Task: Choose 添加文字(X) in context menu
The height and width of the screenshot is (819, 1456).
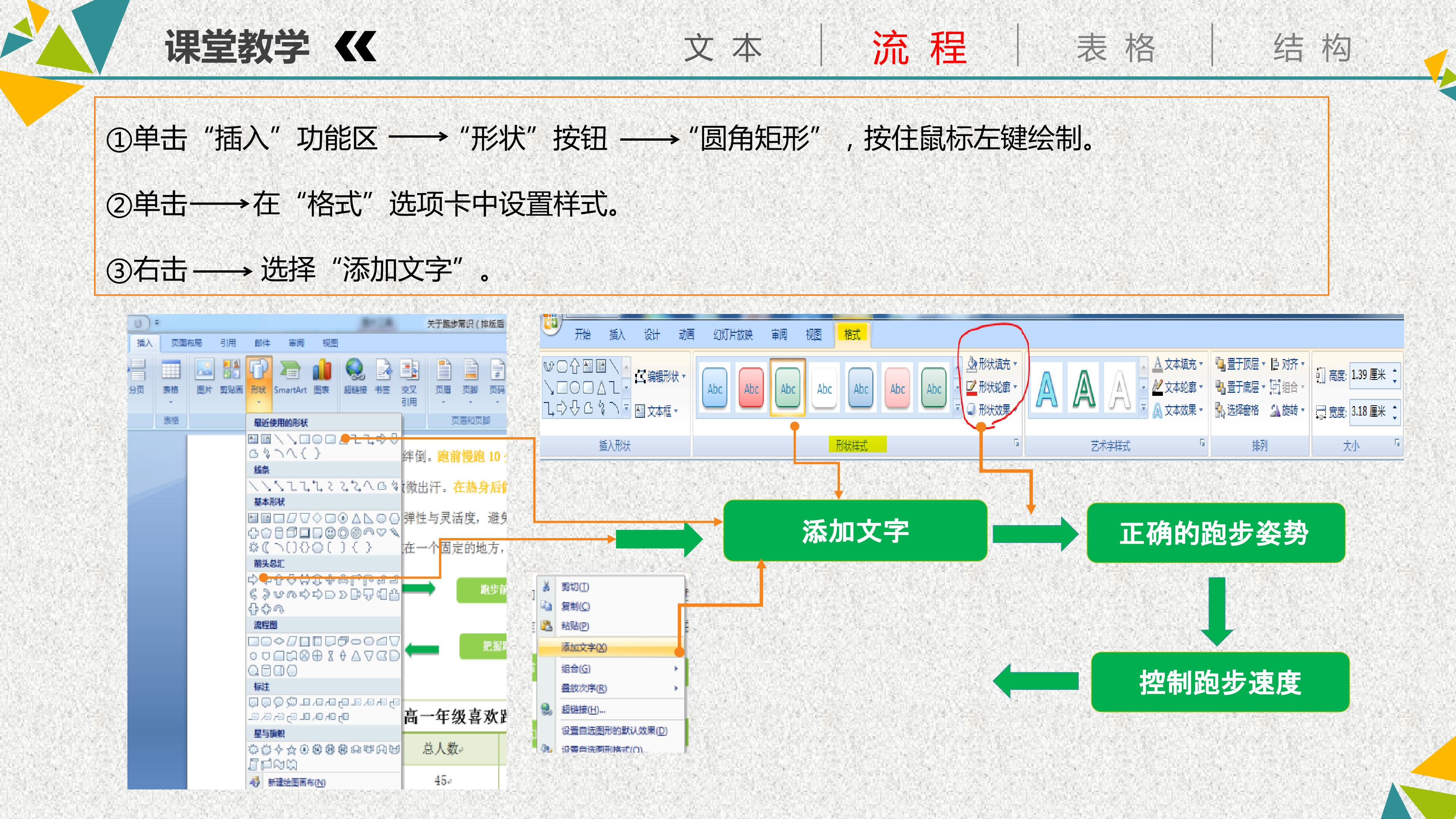Action: (612, 647)
